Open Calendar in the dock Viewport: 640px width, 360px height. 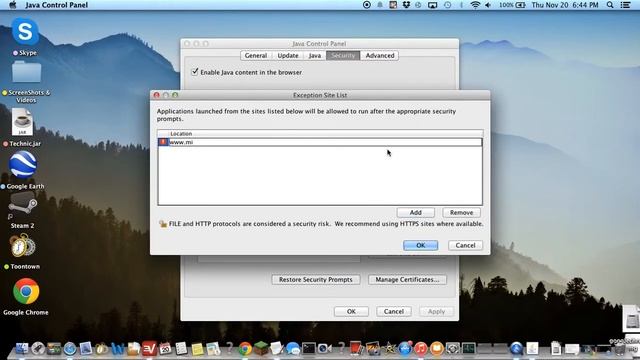165,348
